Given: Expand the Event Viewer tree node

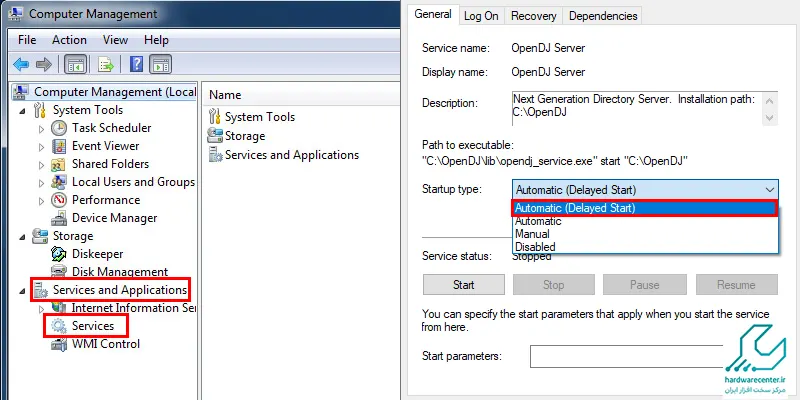Looking at the screenshot, I should (42, 147).
